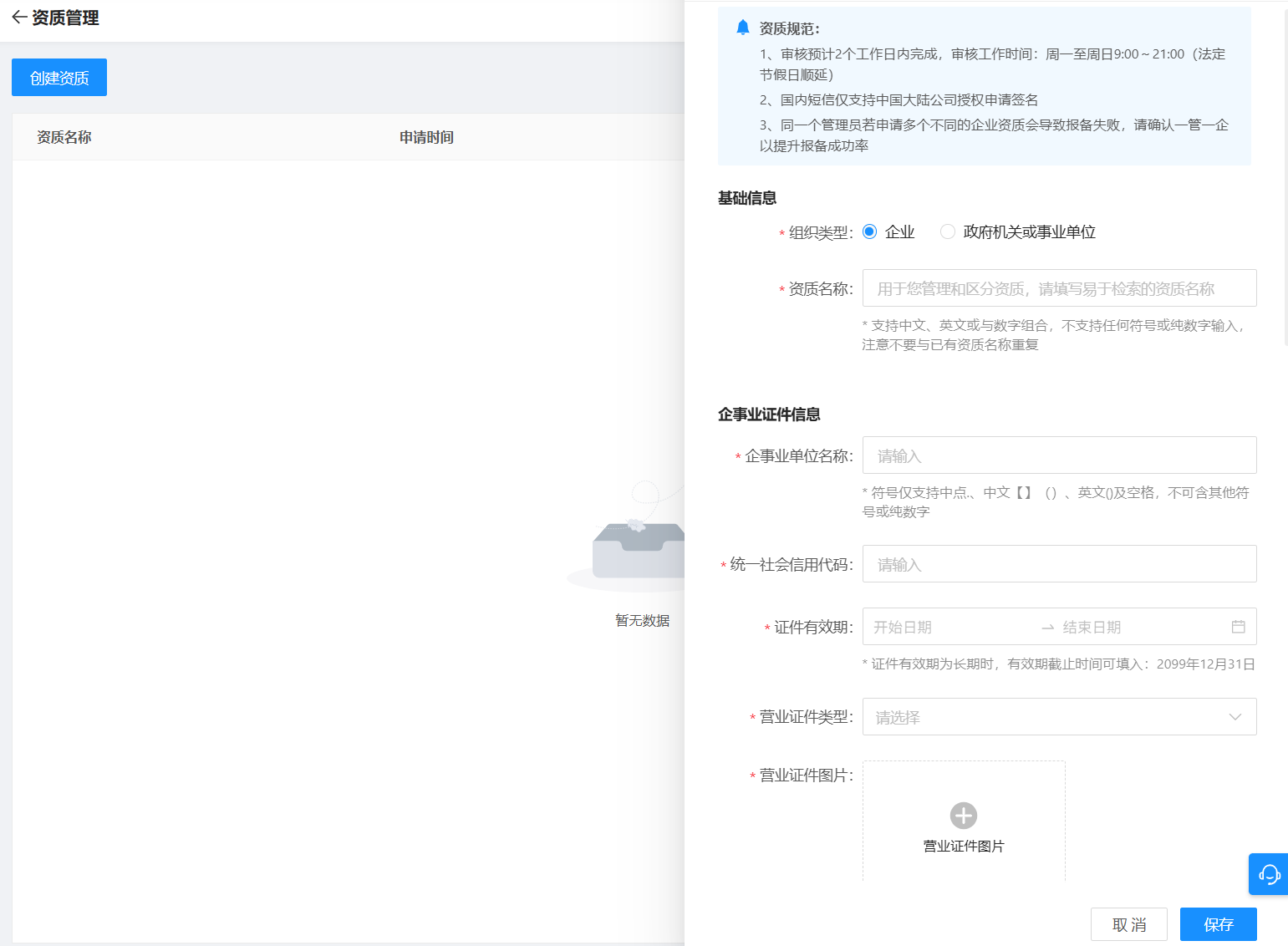Click the 资质管理 page title

pos(65,18)
